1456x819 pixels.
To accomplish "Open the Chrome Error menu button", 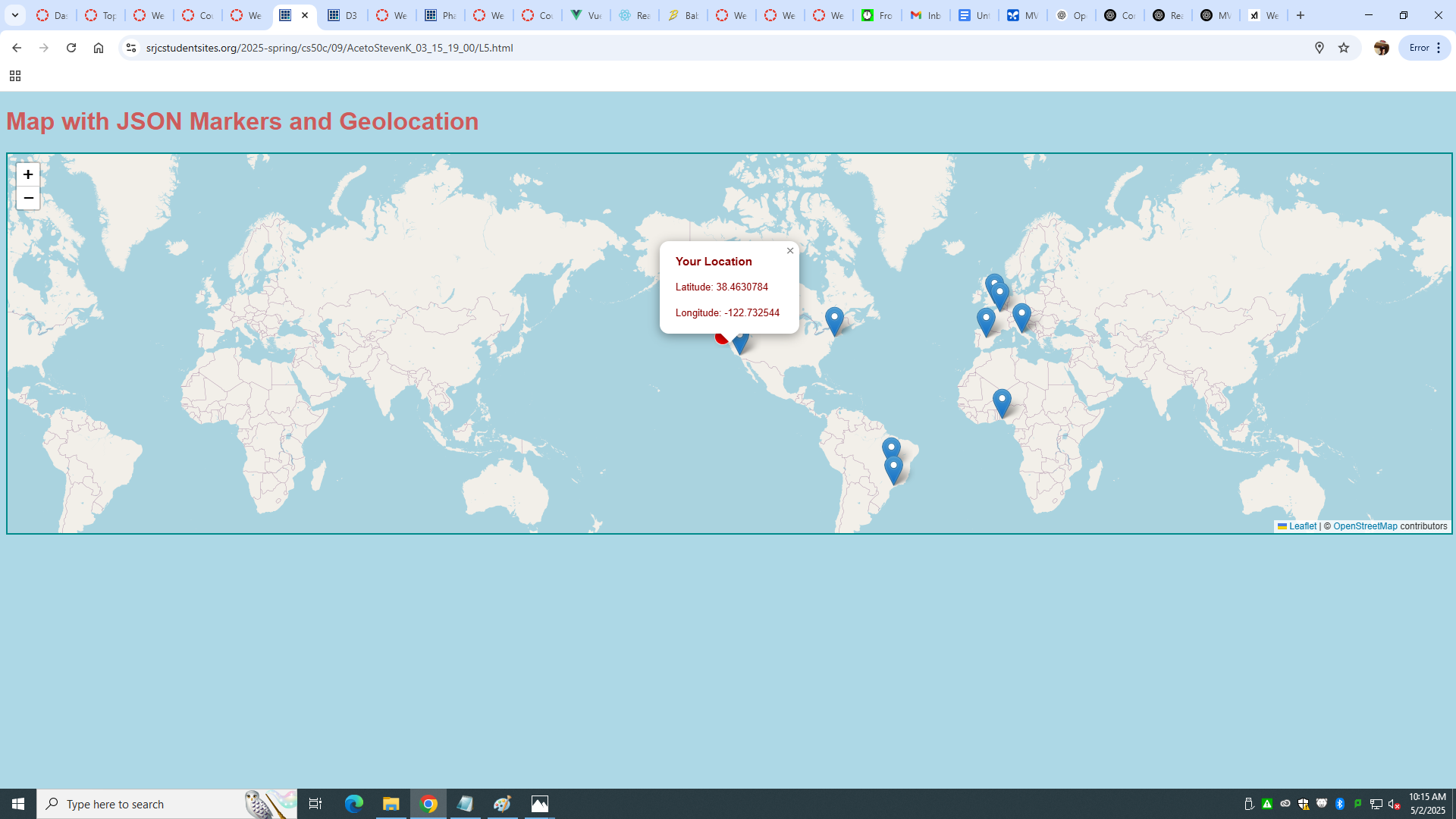I will click(1424, 48).
